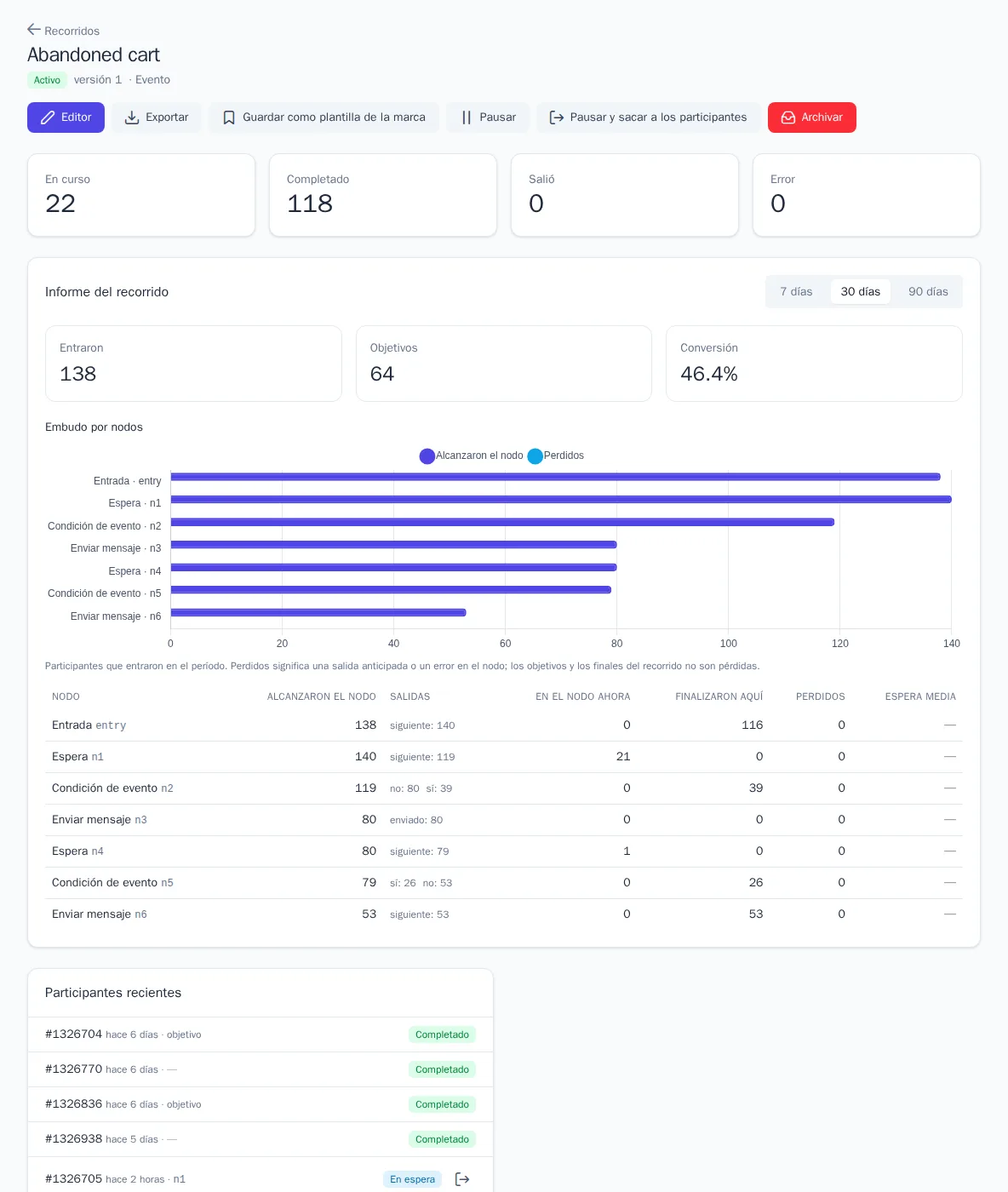Click the Exportar button label
The height and width of the screenshot is (1192, 1008).
point(167,117)
